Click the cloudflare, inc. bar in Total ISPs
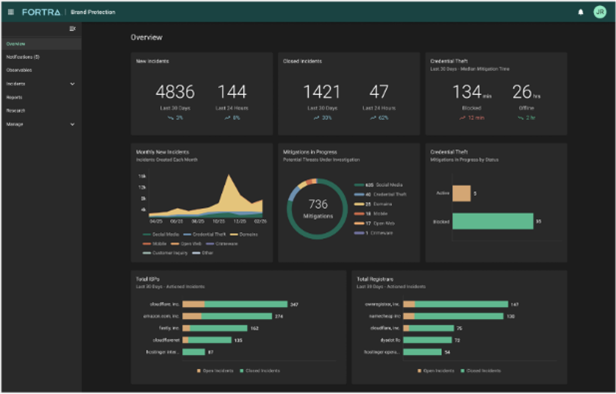This screenshot has height=394, width=616. click(235, 304)
